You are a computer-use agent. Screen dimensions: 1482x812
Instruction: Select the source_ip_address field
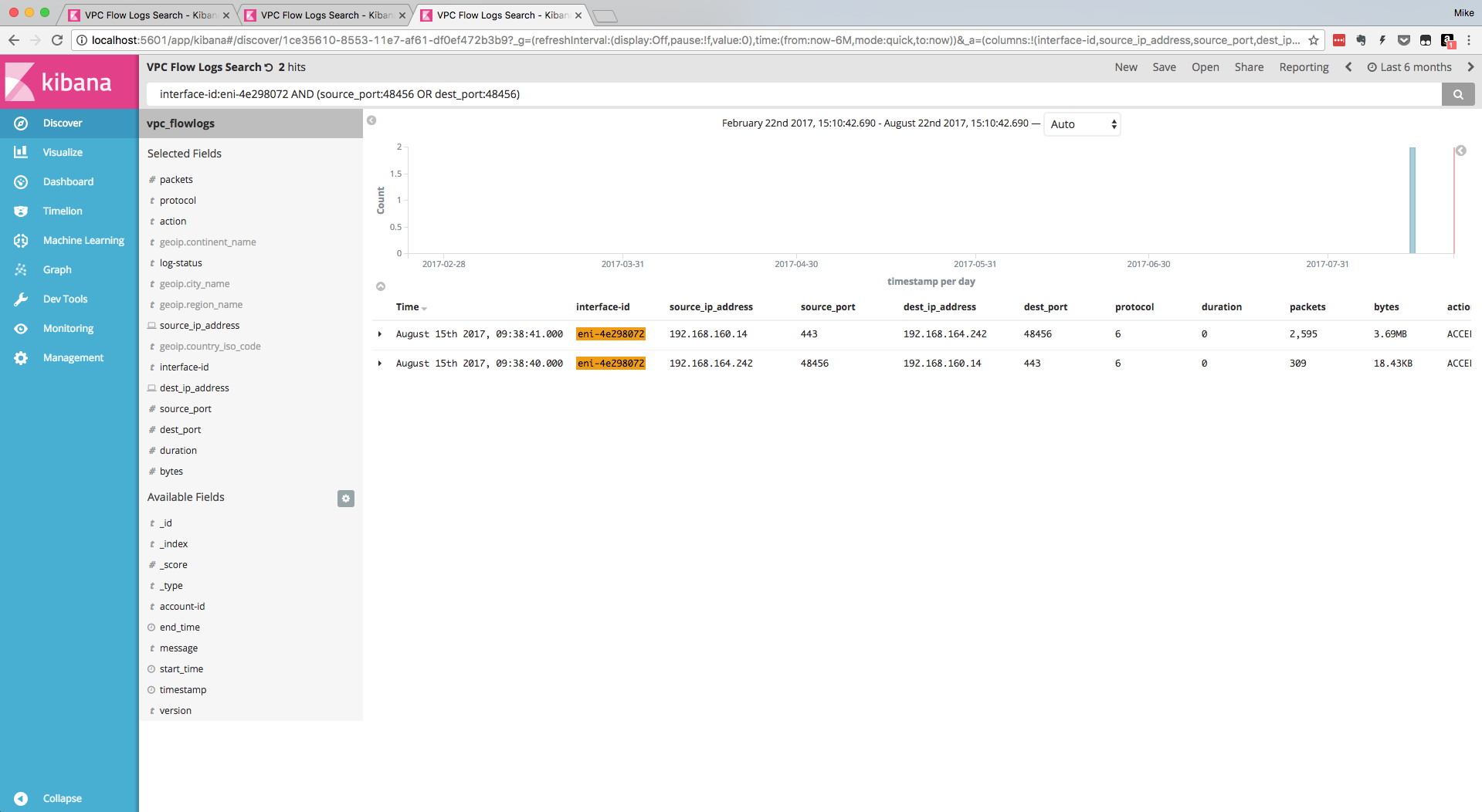click(199, 326)
